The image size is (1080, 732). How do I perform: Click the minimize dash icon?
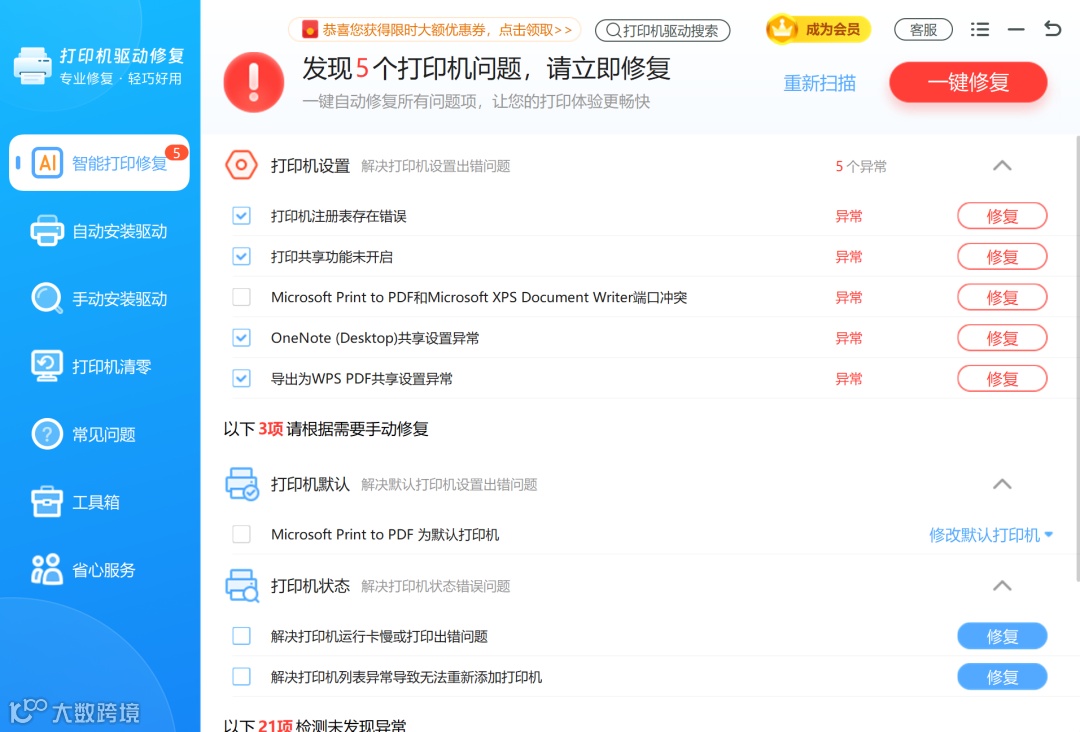tap(1016, 30)
